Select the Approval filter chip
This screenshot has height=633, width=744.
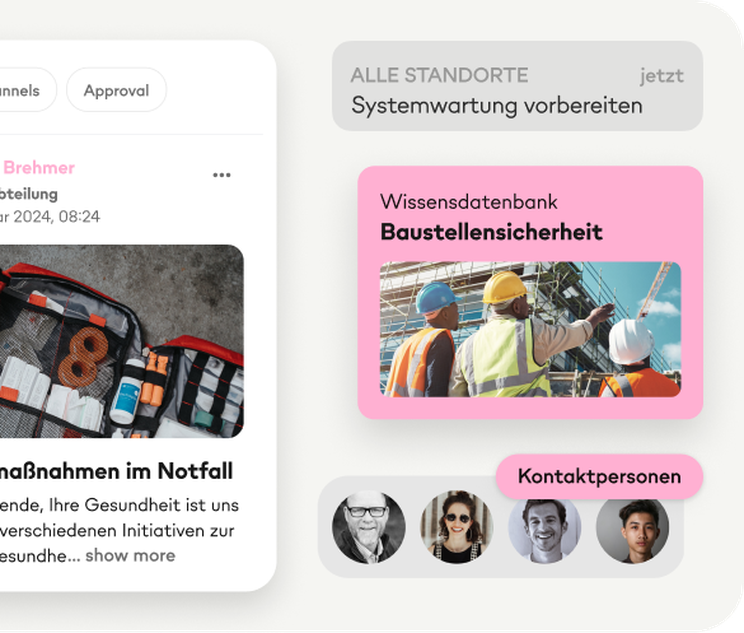[x=116, y=90]
